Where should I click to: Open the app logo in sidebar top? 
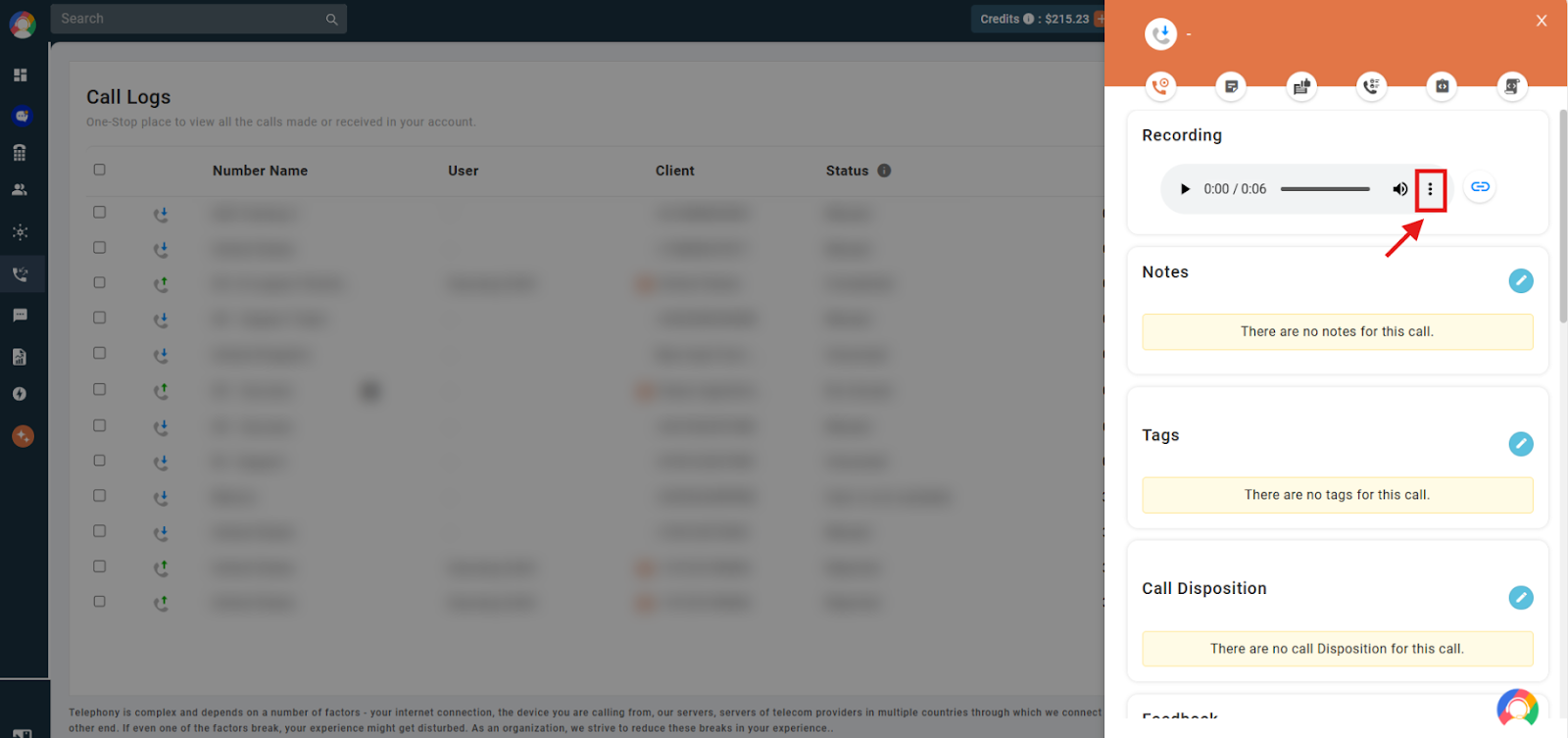point(23,25)
